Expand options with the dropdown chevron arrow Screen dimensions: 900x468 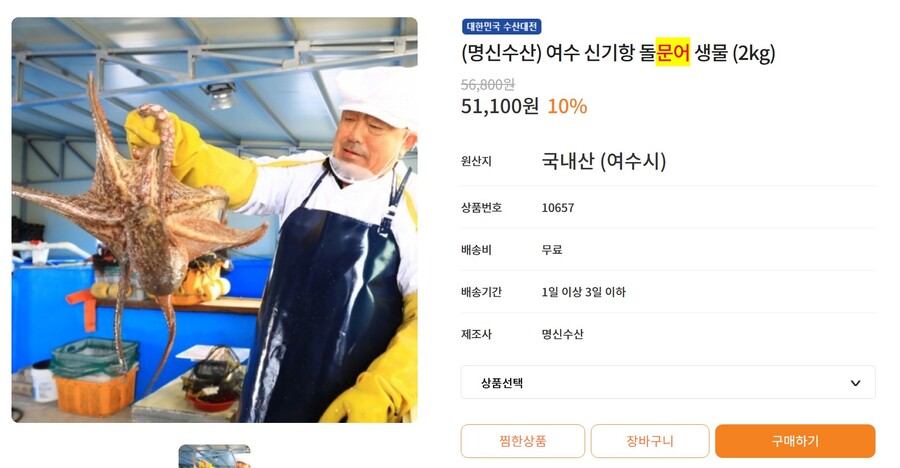click(855, 383)
